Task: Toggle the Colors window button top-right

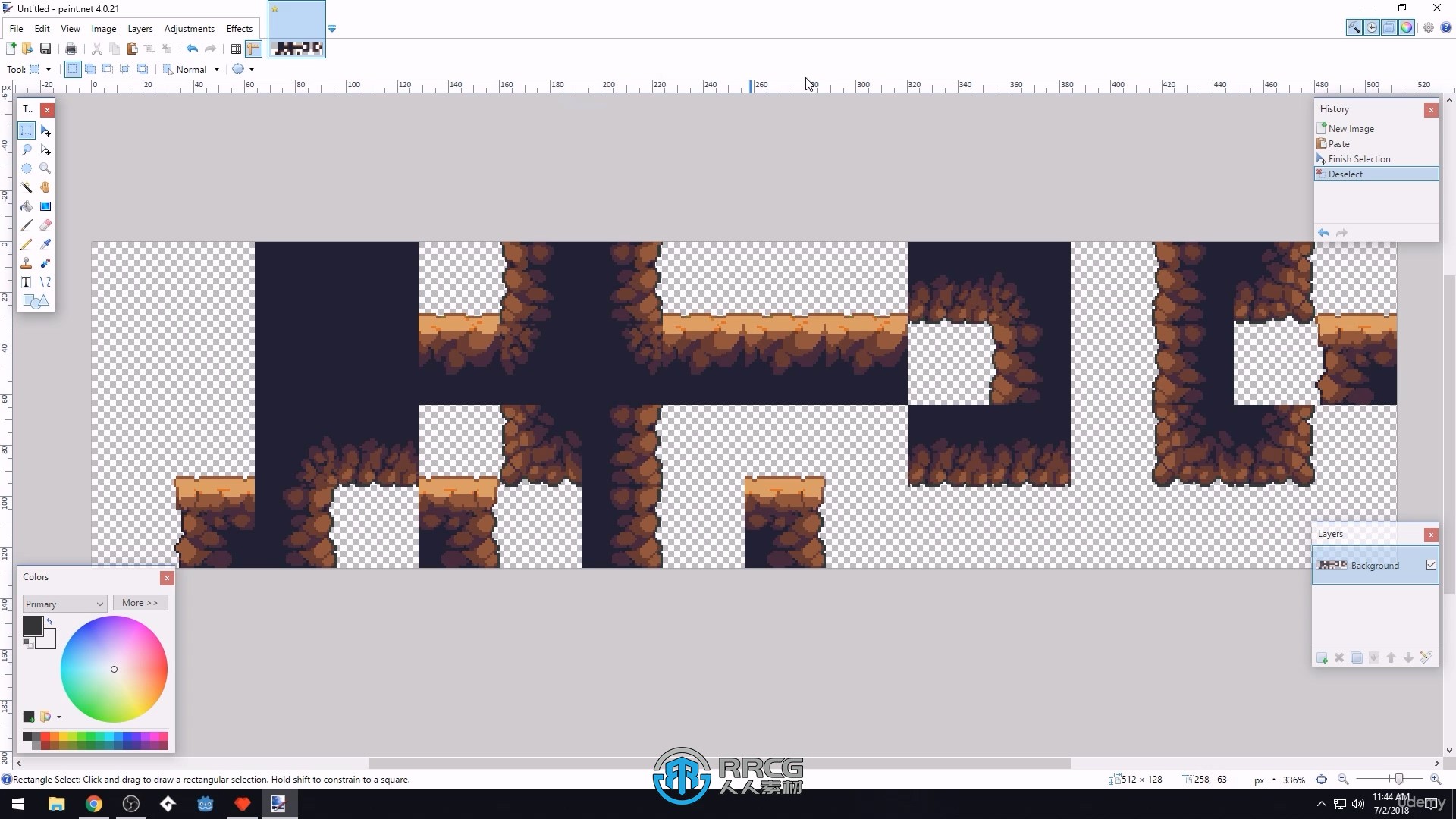Action: [x=1407, y=28]
